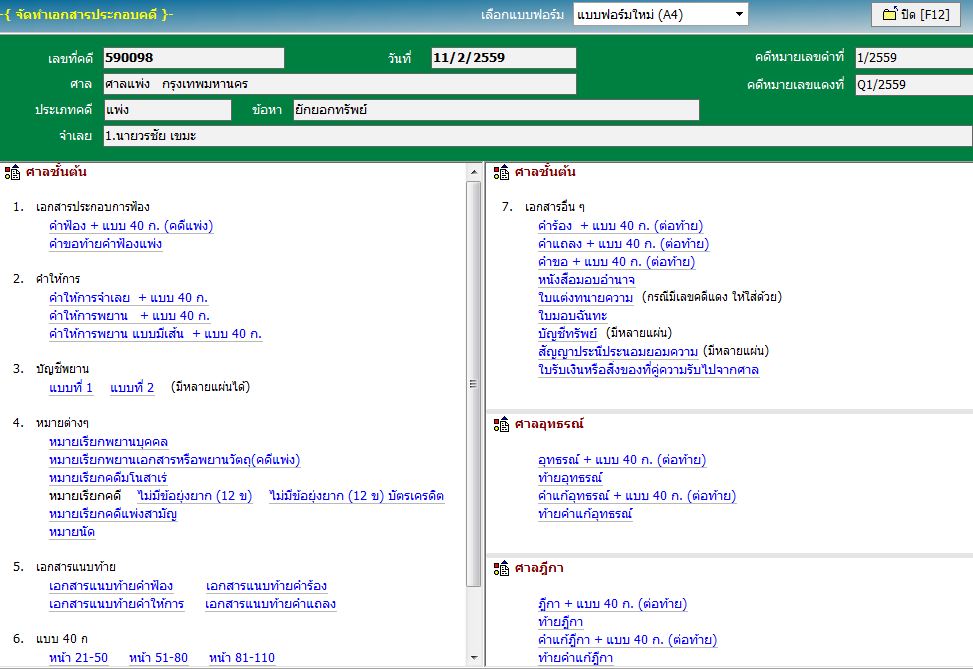Image resolution: width=973 pixels, height=669 pixels.
Task: Click the คดีหมายเลขดำที่ field 1/2559
Action: (913, 58)
